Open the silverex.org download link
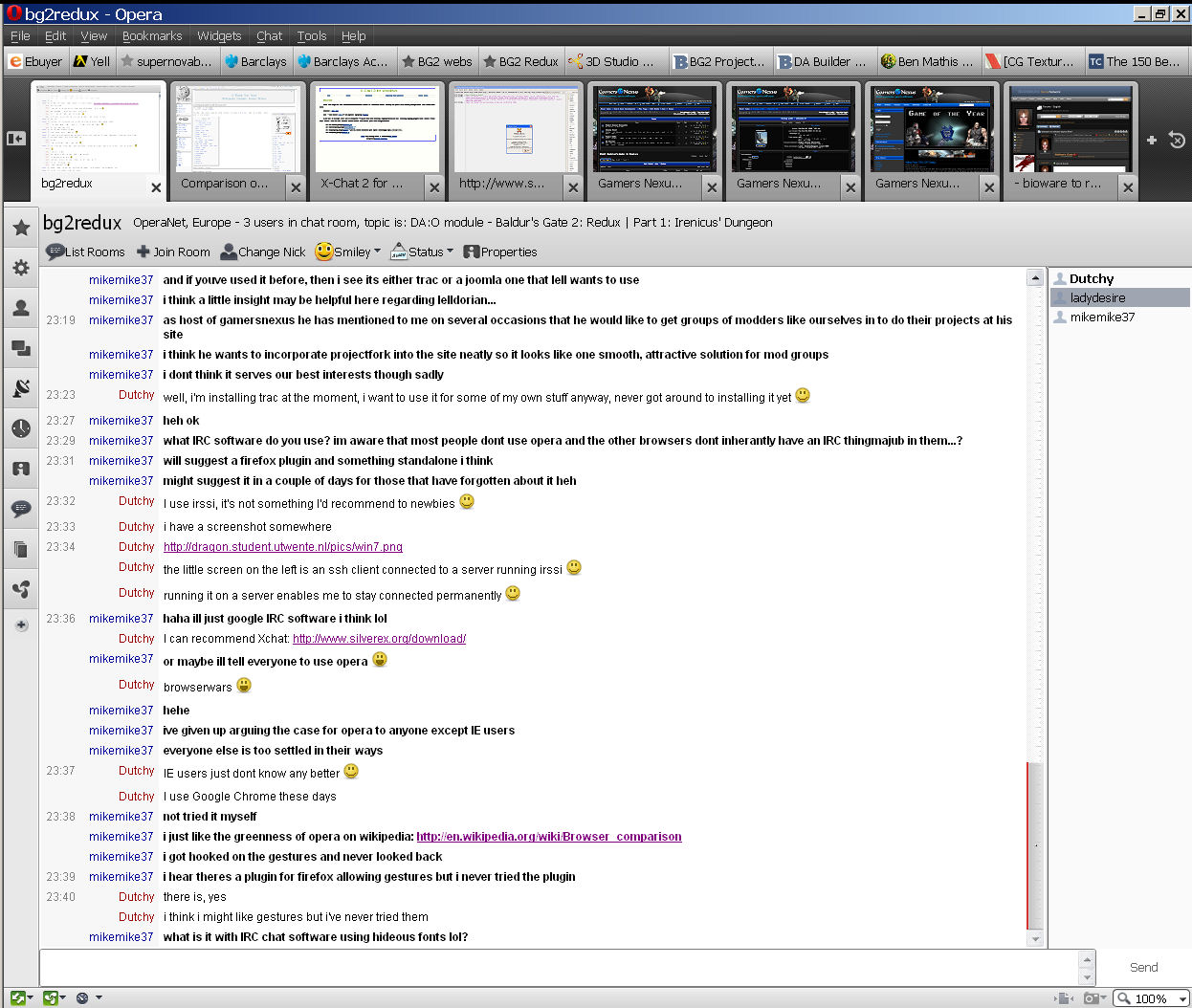Image resolution: width=1192 pixels, height=1008 pixels. pos(379,639)
